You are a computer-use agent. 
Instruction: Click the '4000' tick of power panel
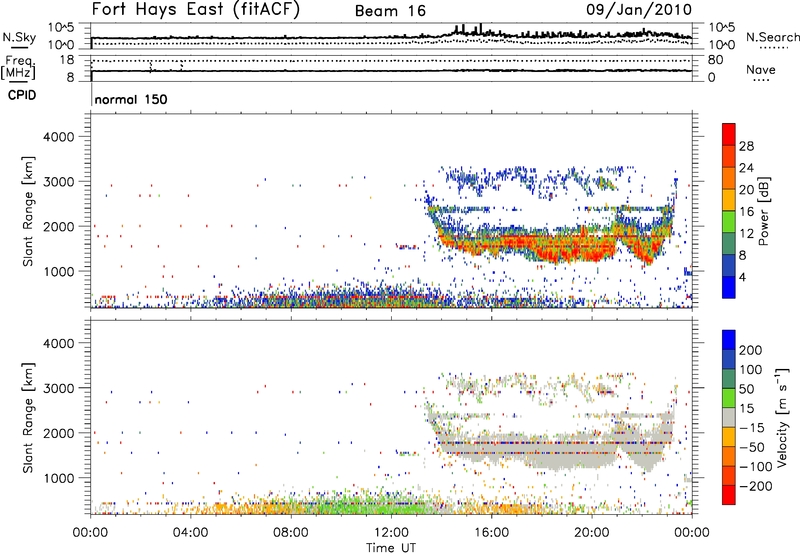point(58,137)
